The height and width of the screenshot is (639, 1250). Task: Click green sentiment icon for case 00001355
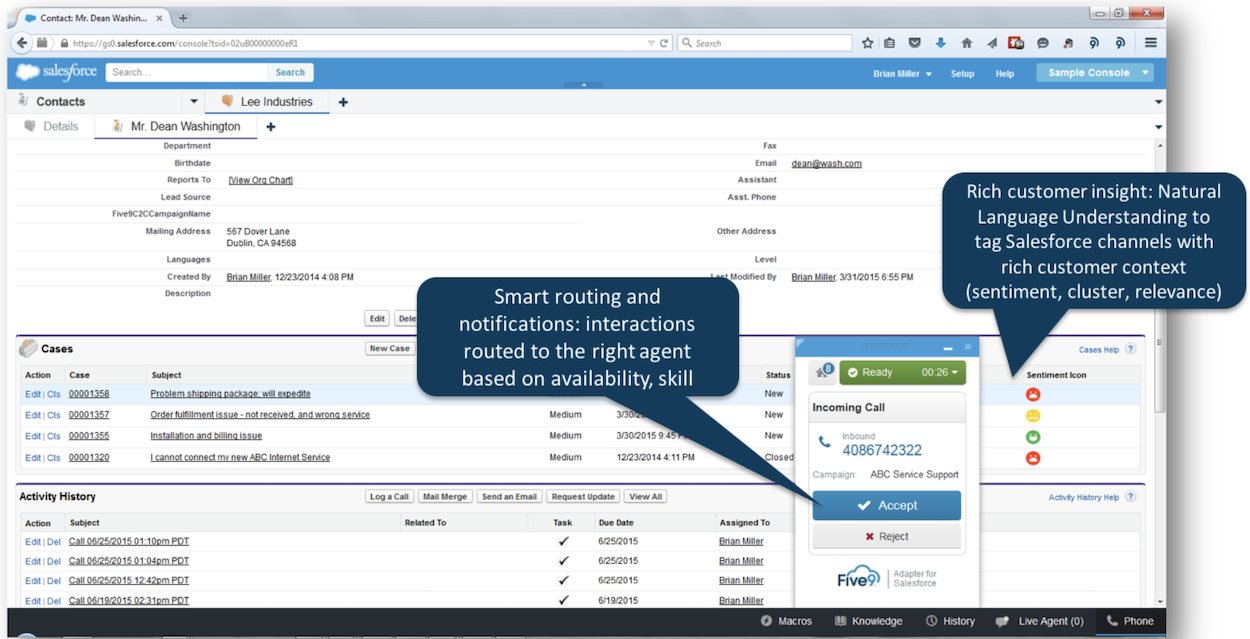(x=1034, y=437)
